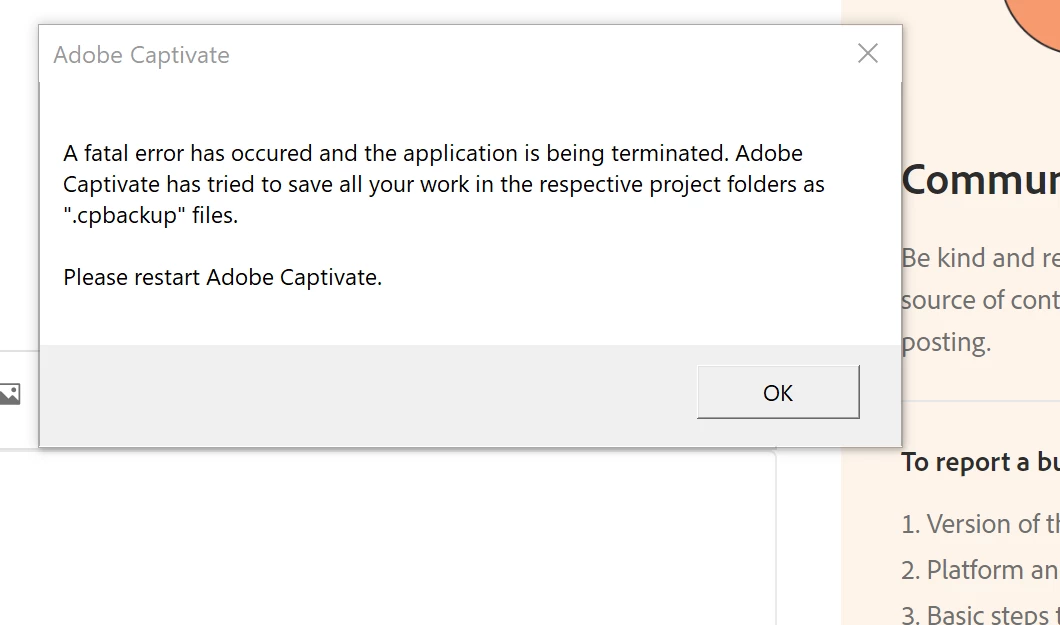Click the Adobe Captivate dialog title

(x=141, y=55)
